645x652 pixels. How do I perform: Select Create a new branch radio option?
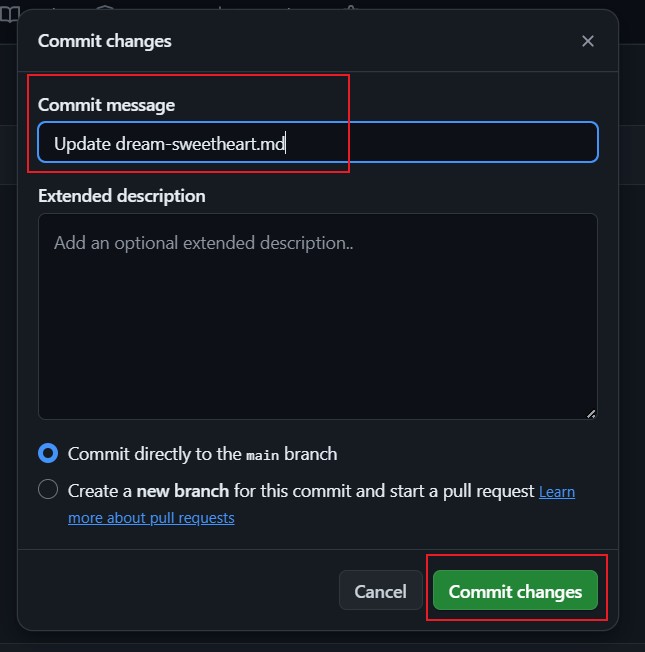click(48, 490)
